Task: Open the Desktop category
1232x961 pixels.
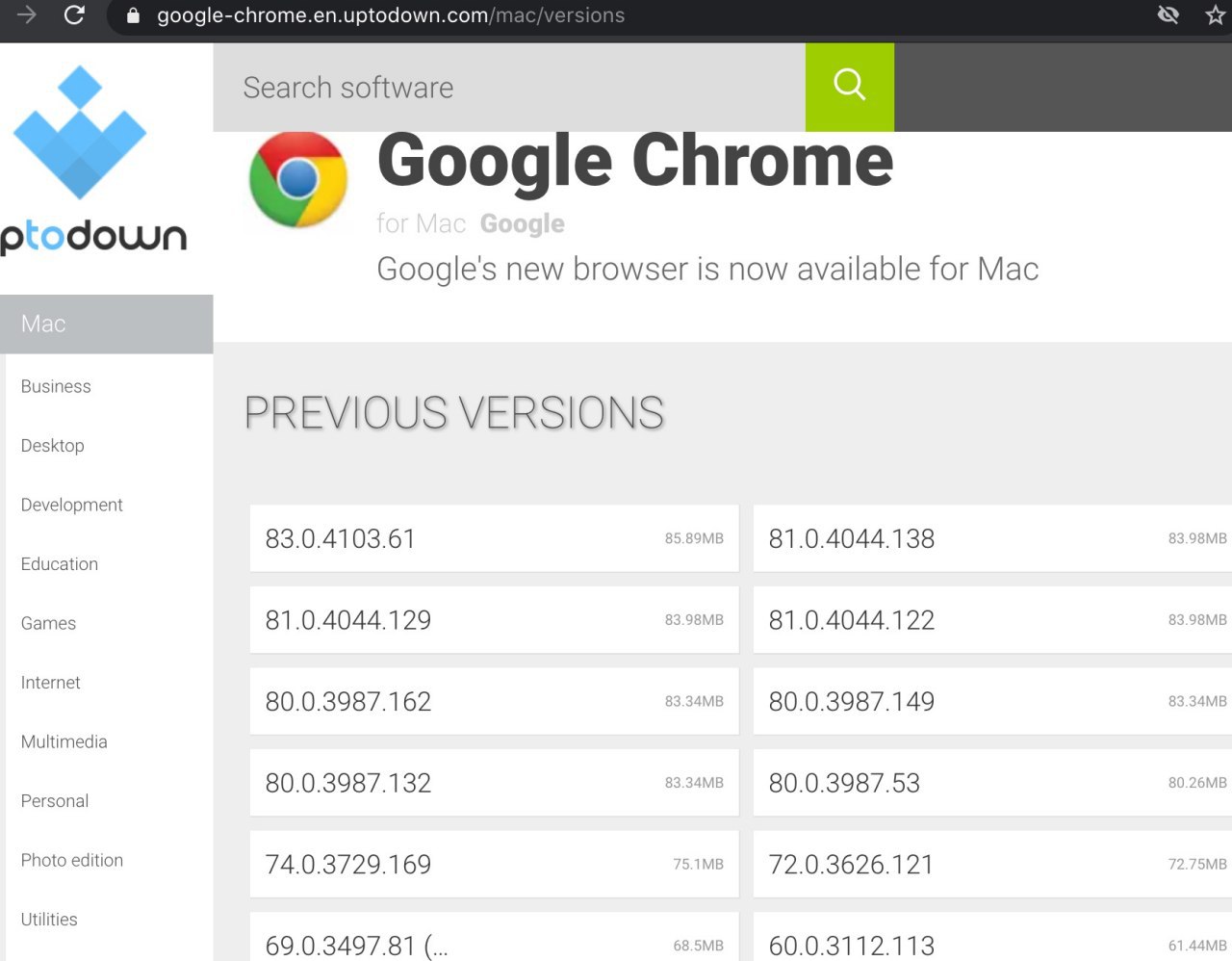Action: point(53,446)
